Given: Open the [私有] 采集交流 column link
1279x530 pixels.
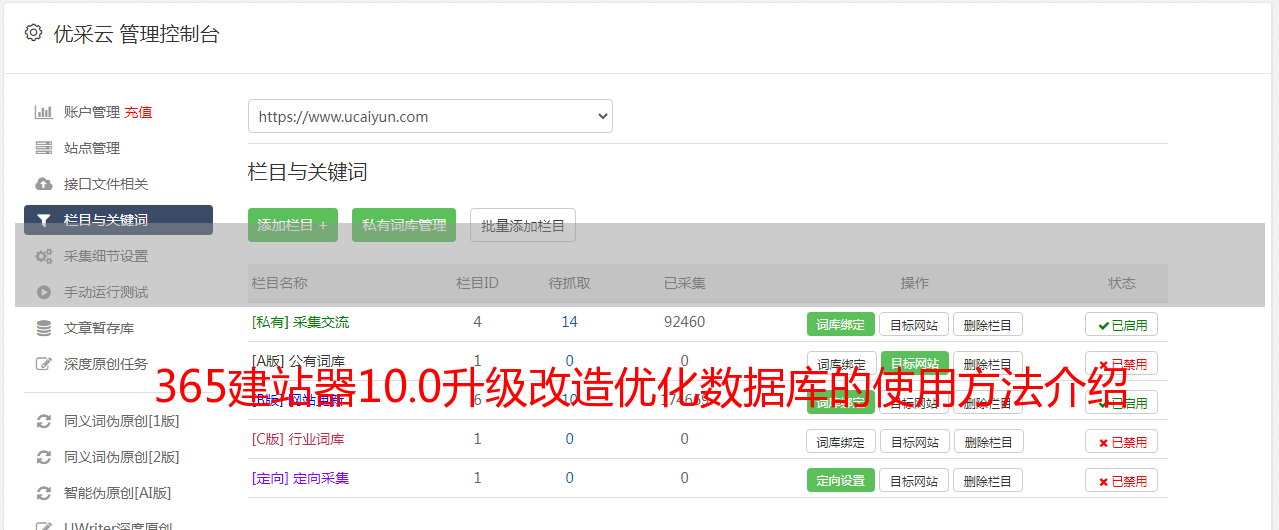Looking at the screenshot, I should (x=300, y=322).
